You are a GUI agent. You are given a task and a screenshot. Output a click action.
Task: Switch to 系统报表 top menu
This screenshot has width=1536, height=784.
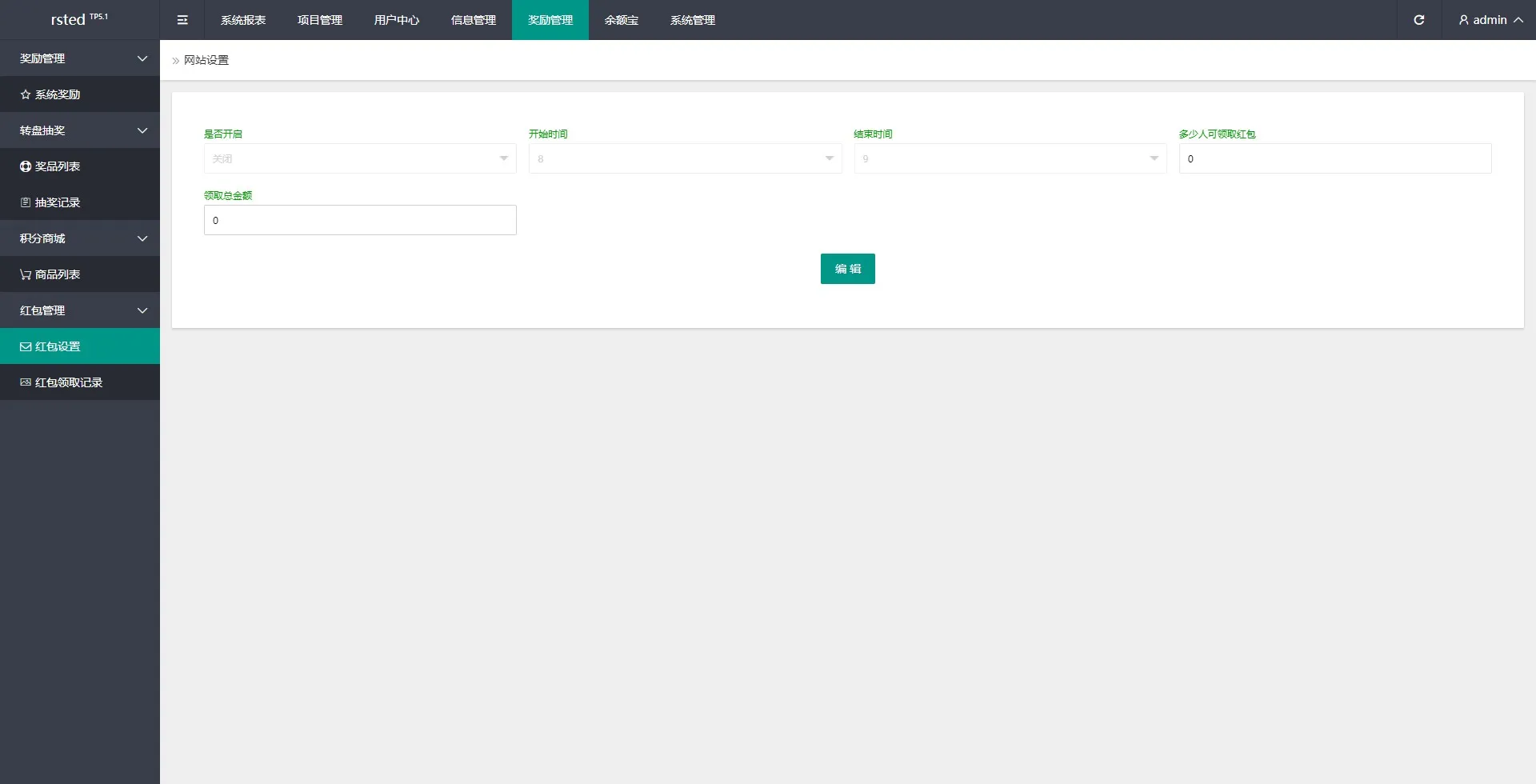[x=243, y=20]
